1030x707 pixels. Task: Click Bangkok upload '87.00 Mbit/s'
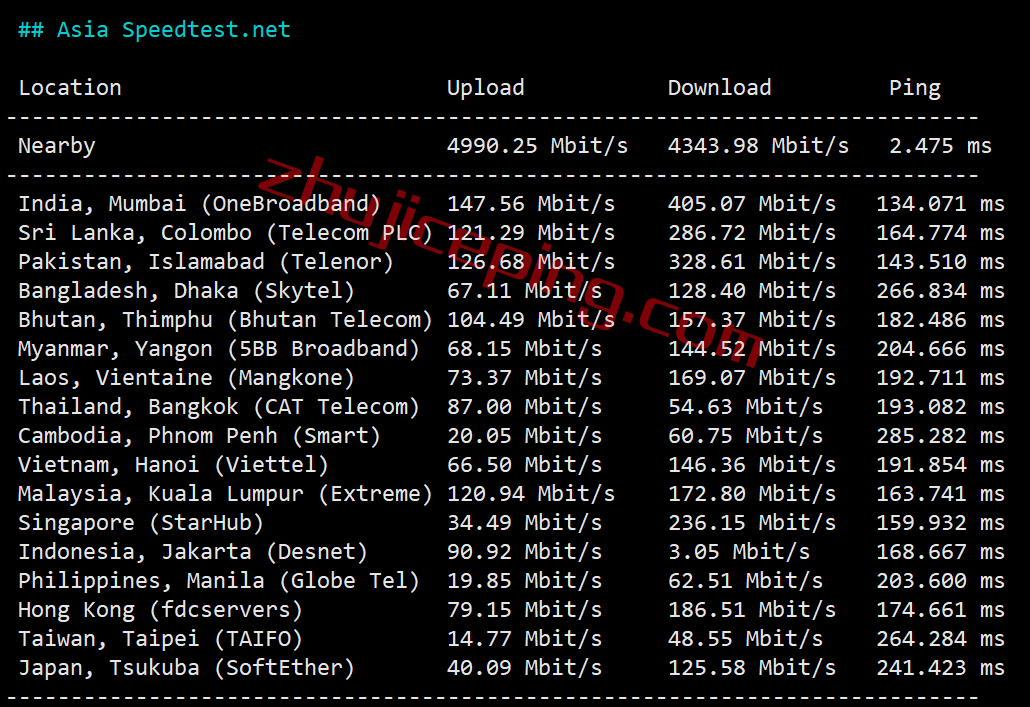pyautogui.click(x=524, y=406)
